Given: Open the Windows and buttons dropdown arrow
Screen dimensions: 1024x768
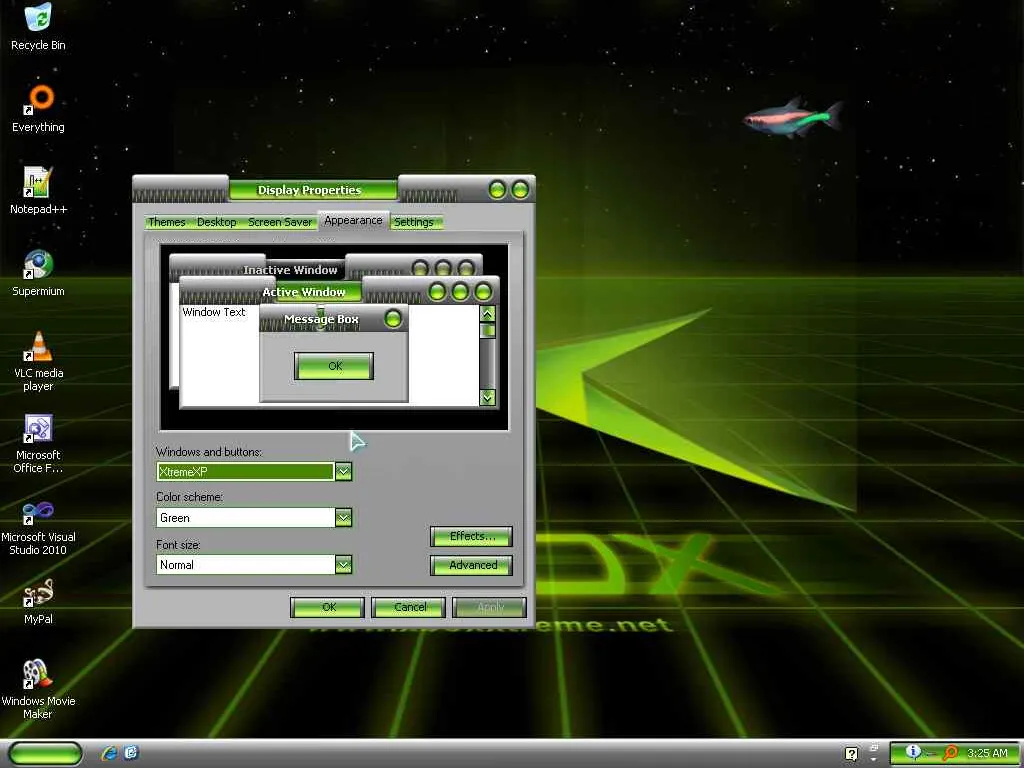Looking at the screenshot, I should [344, 472].
